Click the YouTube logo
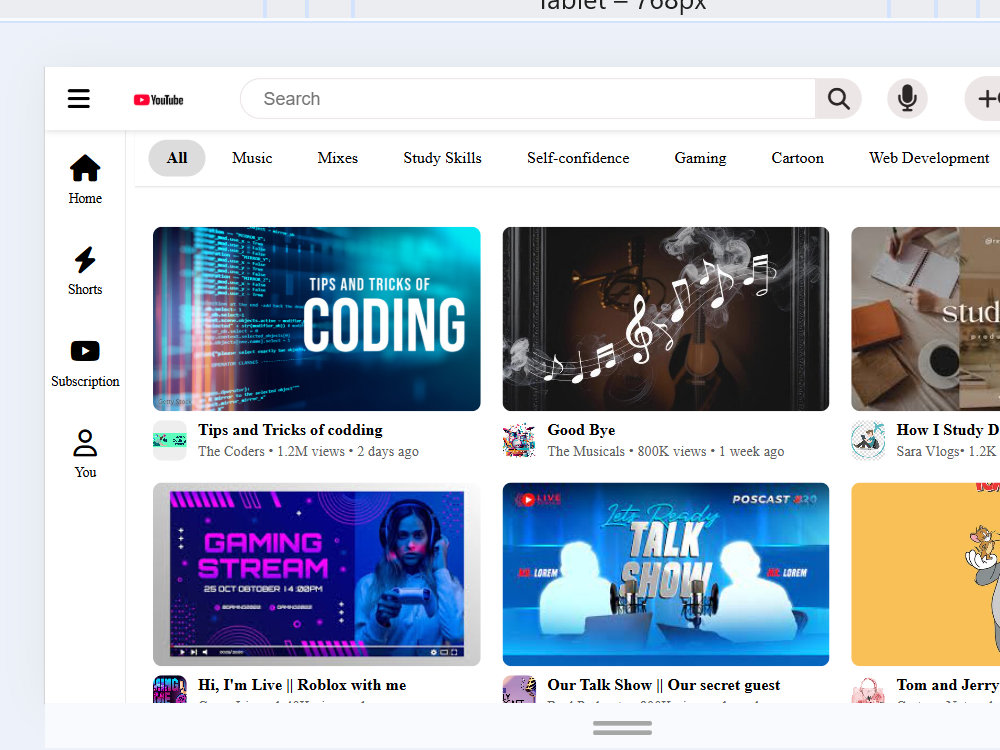 (158, 99)
